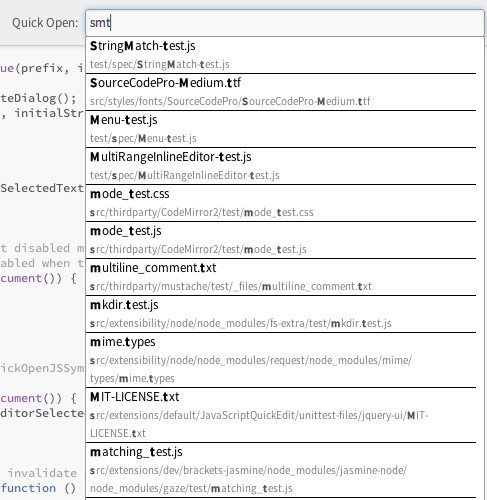487x500 pixels.
Task: Pick mkdir.test.js from the list
Action: point(281,314)
